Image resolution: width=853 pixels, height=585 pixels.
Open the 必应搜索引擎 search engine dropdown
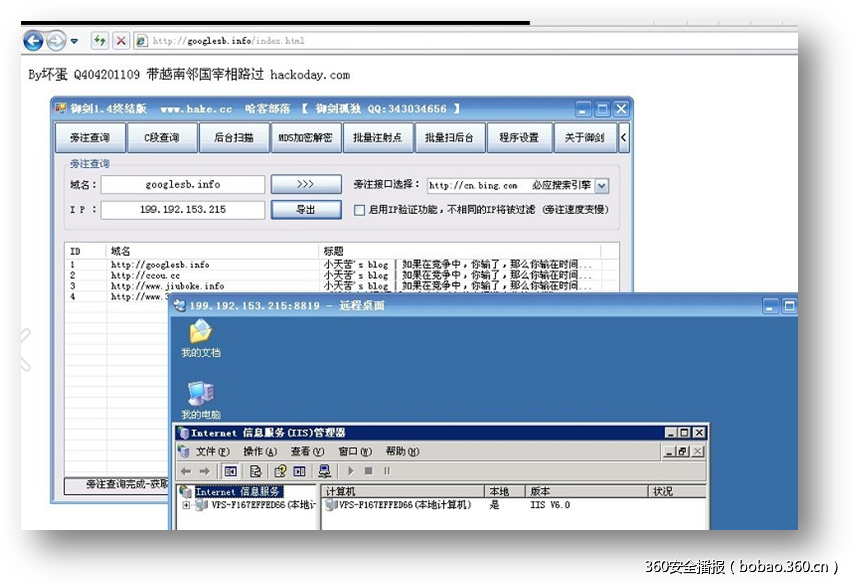click(604, 184)
